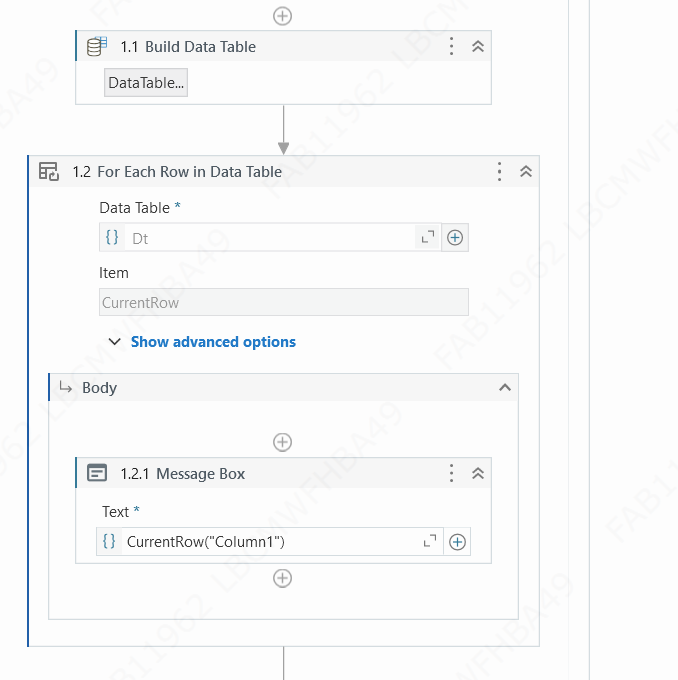The width and height of the screenshot is (678, 680).
Task: Click the add activity plus above Build Data Table
Action: tap(282, 16)
